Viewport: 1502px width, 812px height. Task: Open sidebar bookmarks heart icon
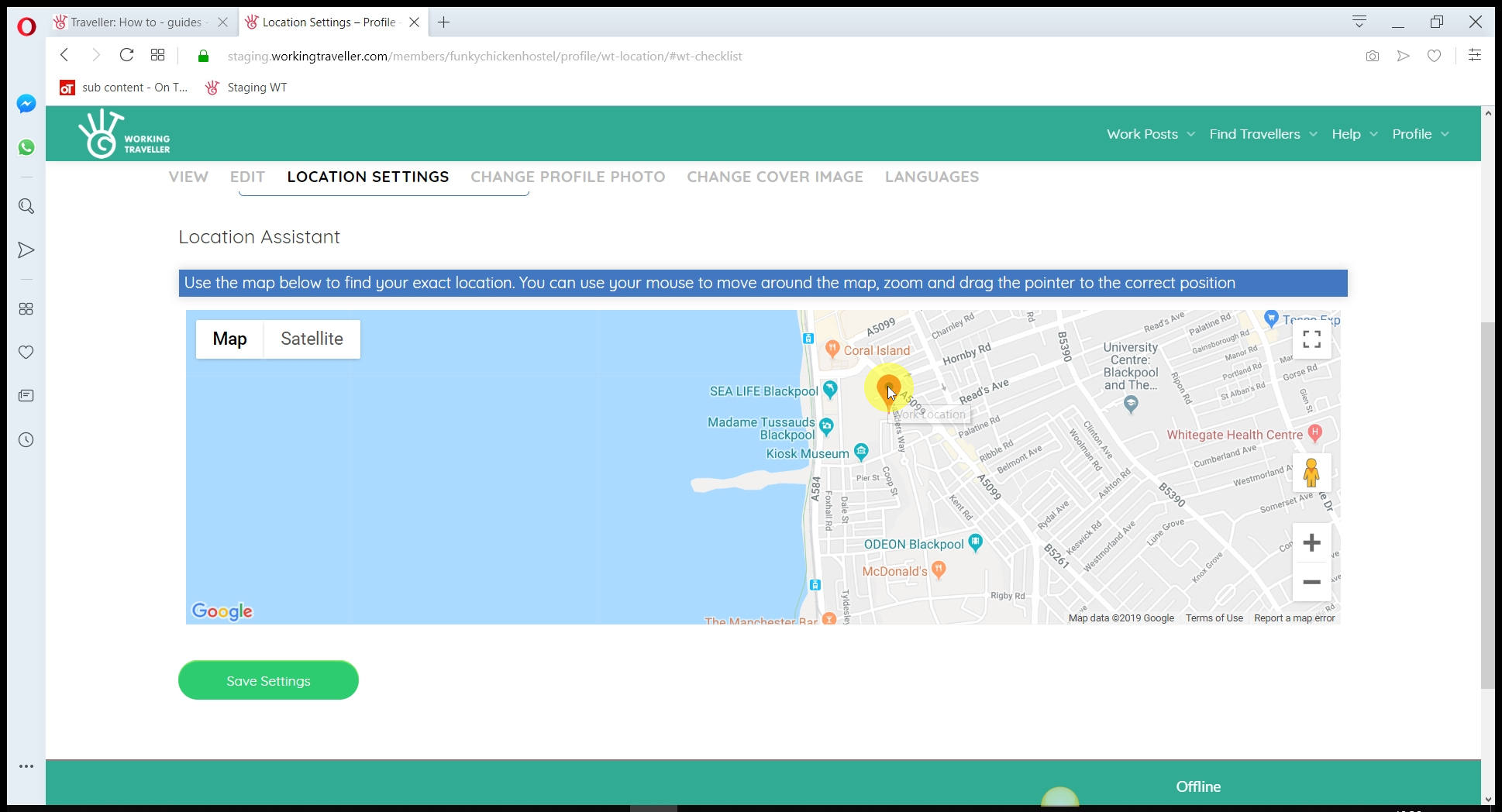coord(26,353)
